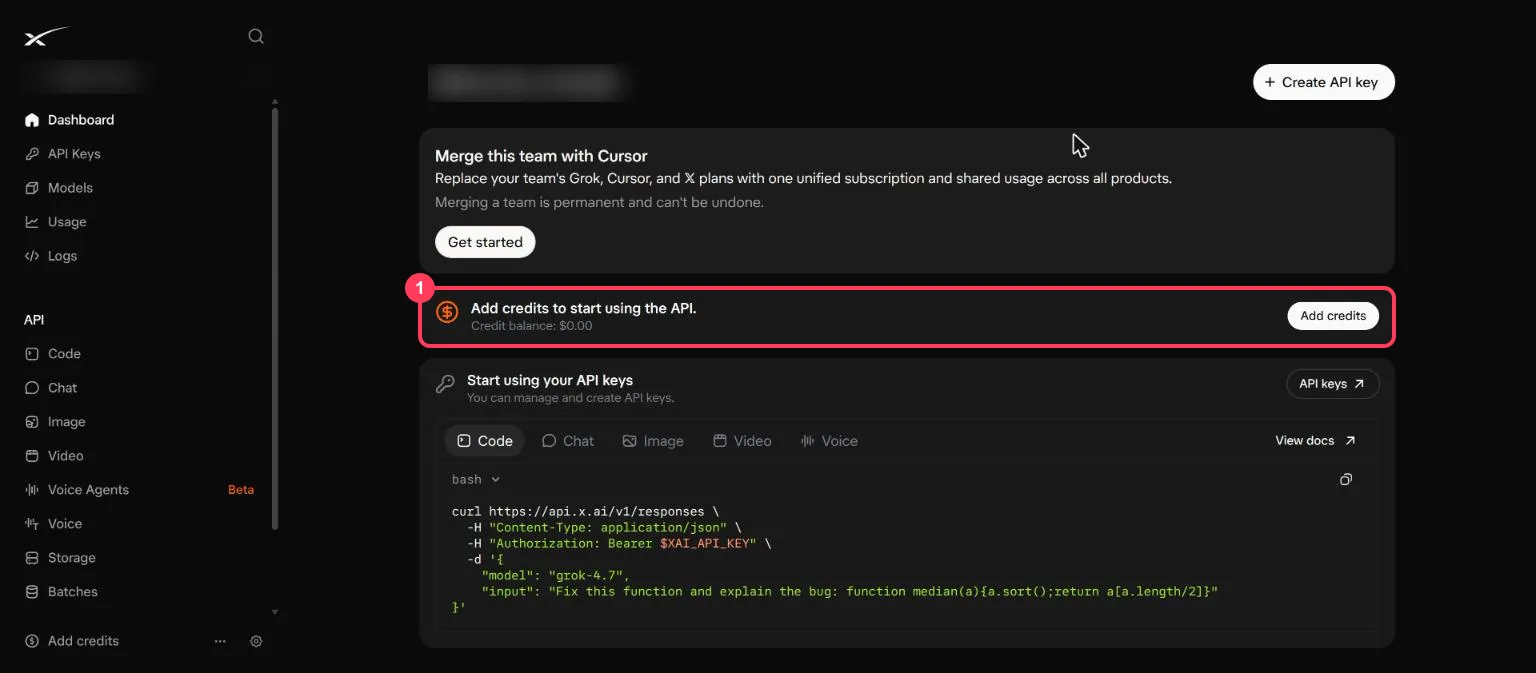Click the Create API key button
Screen dimensions: 1536x673
1323,82
